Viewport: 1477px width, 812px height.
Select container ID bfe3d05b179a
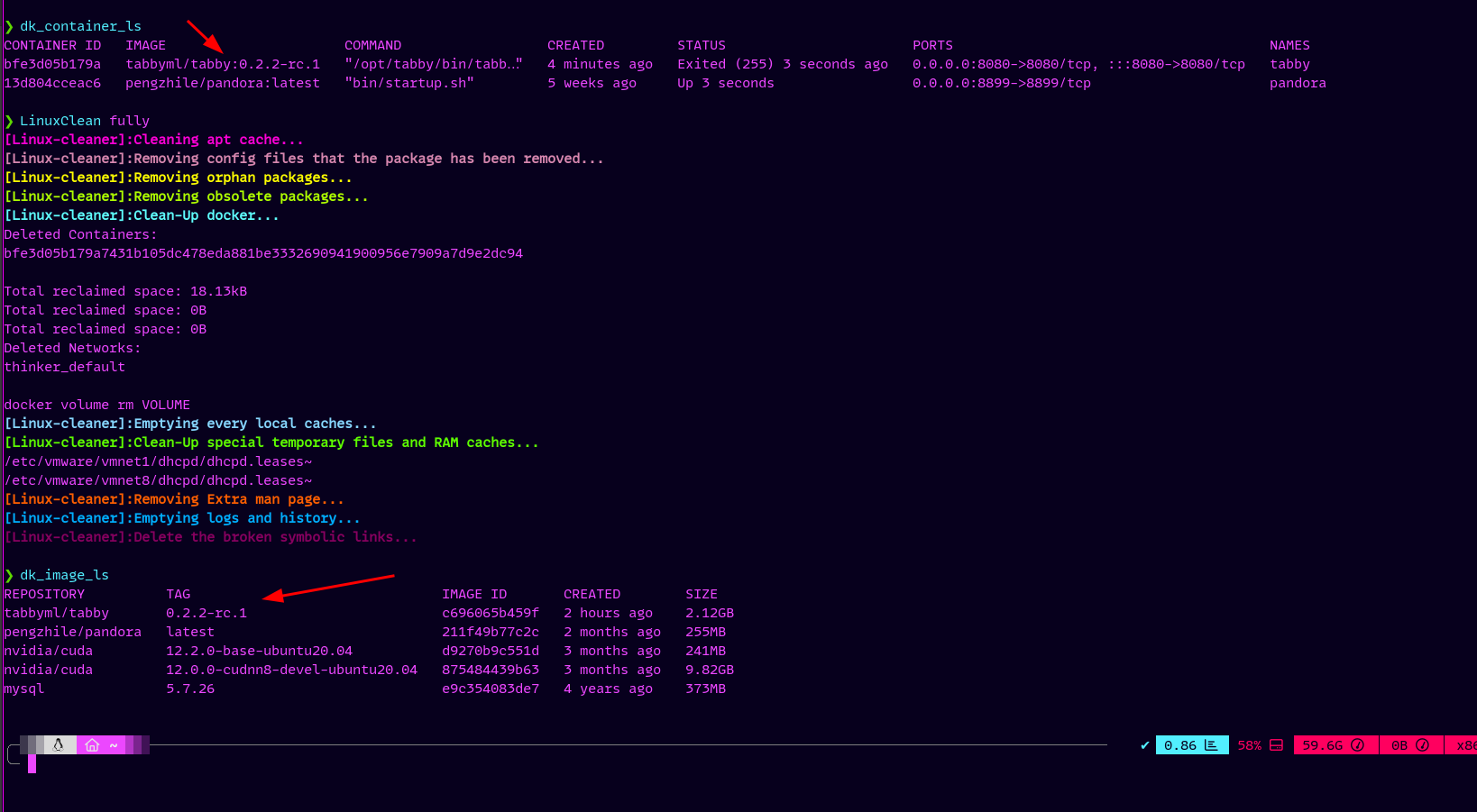pos(52,63)
